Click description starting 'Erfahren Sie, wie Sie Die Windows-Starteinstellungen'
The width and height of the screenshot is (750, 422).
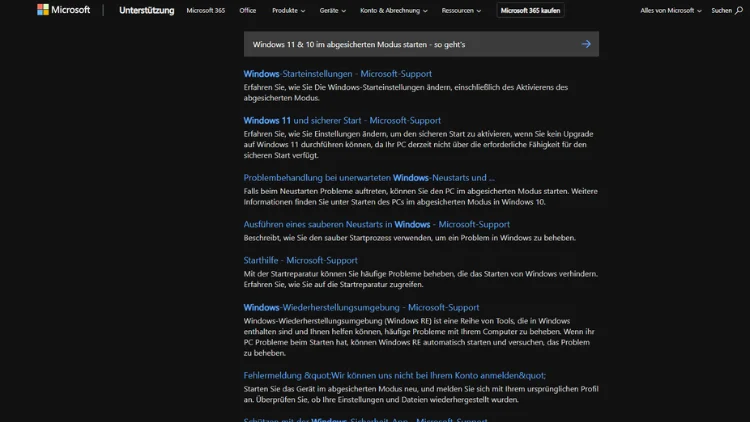click(x=406, y=92)
